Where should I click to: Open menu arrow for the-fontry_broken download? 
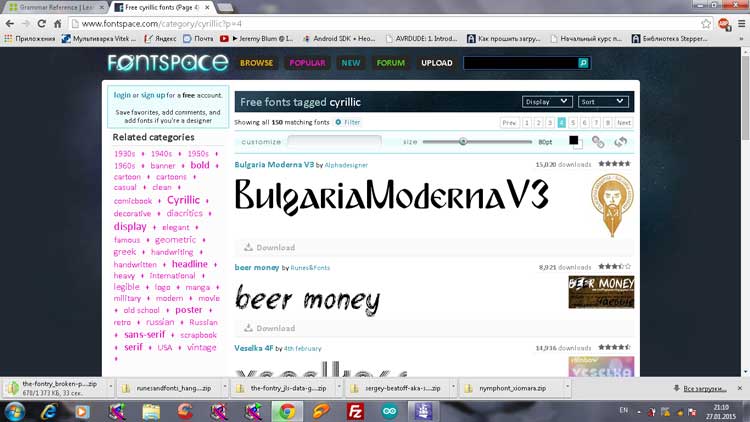110,386
